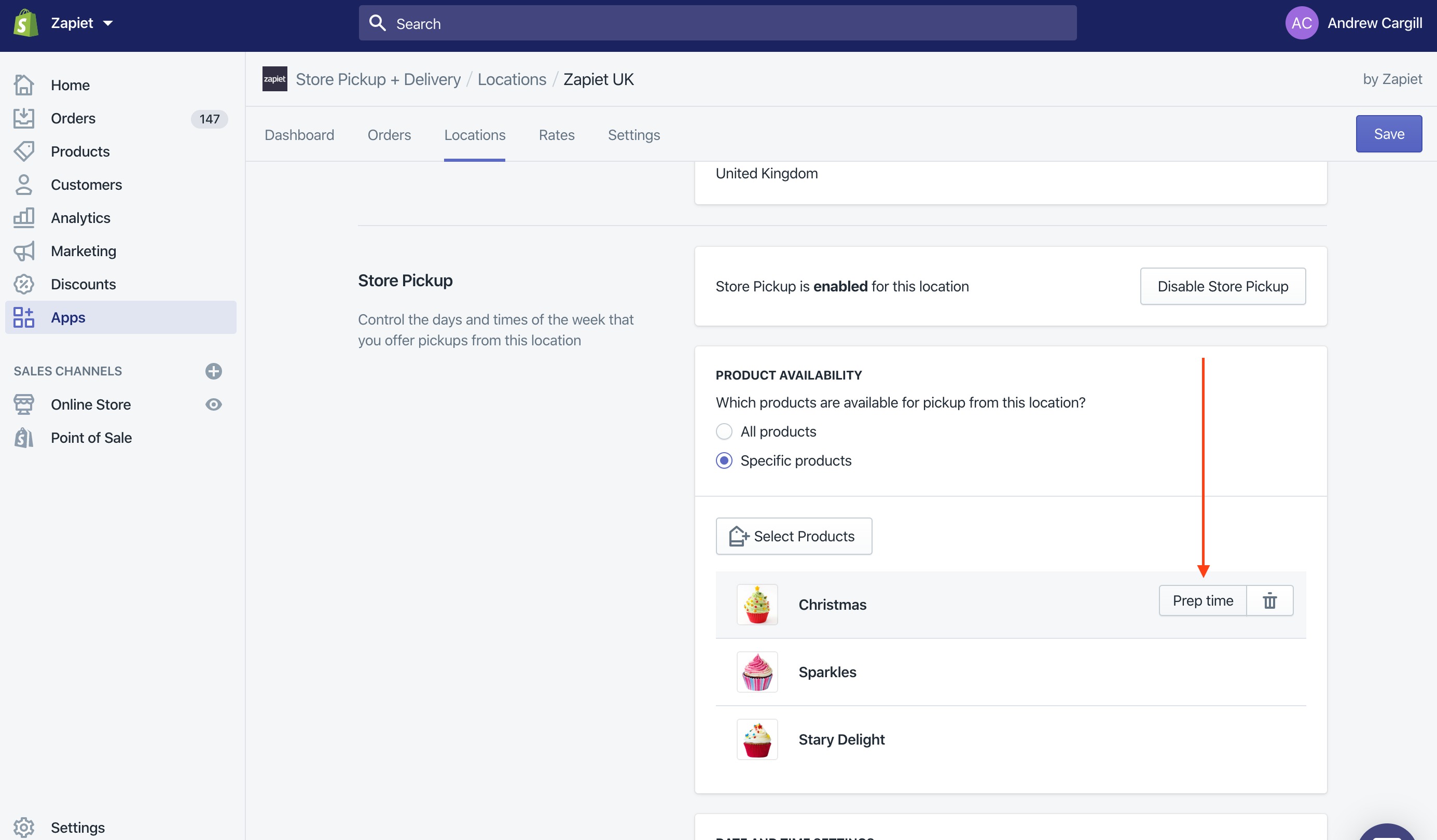This screenshot has height=840, width=1437.
Task: Open Andrew Cargill account menu
Action: 1374,23
